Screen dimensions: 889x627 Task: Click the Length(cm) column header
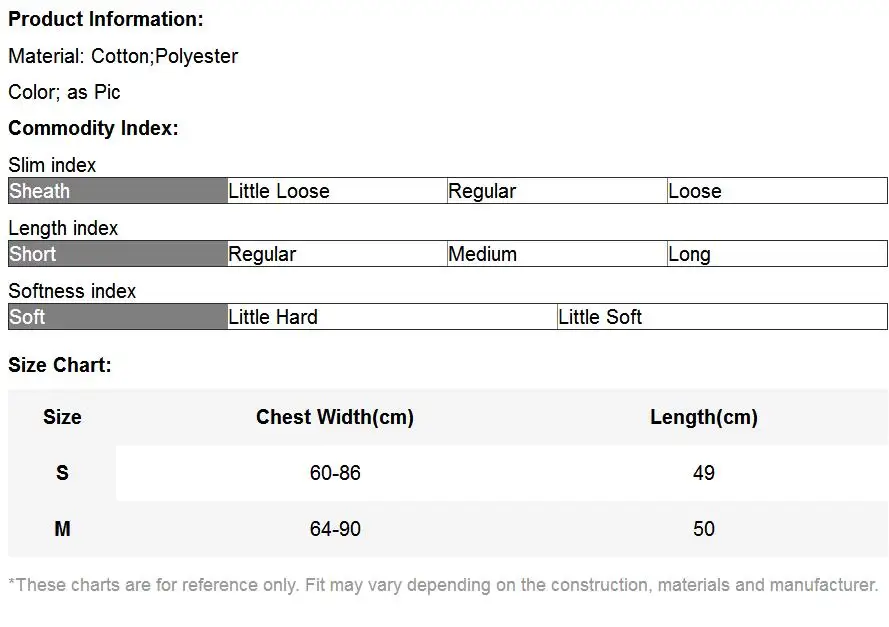pyautogui.click(x=704, y=417)
